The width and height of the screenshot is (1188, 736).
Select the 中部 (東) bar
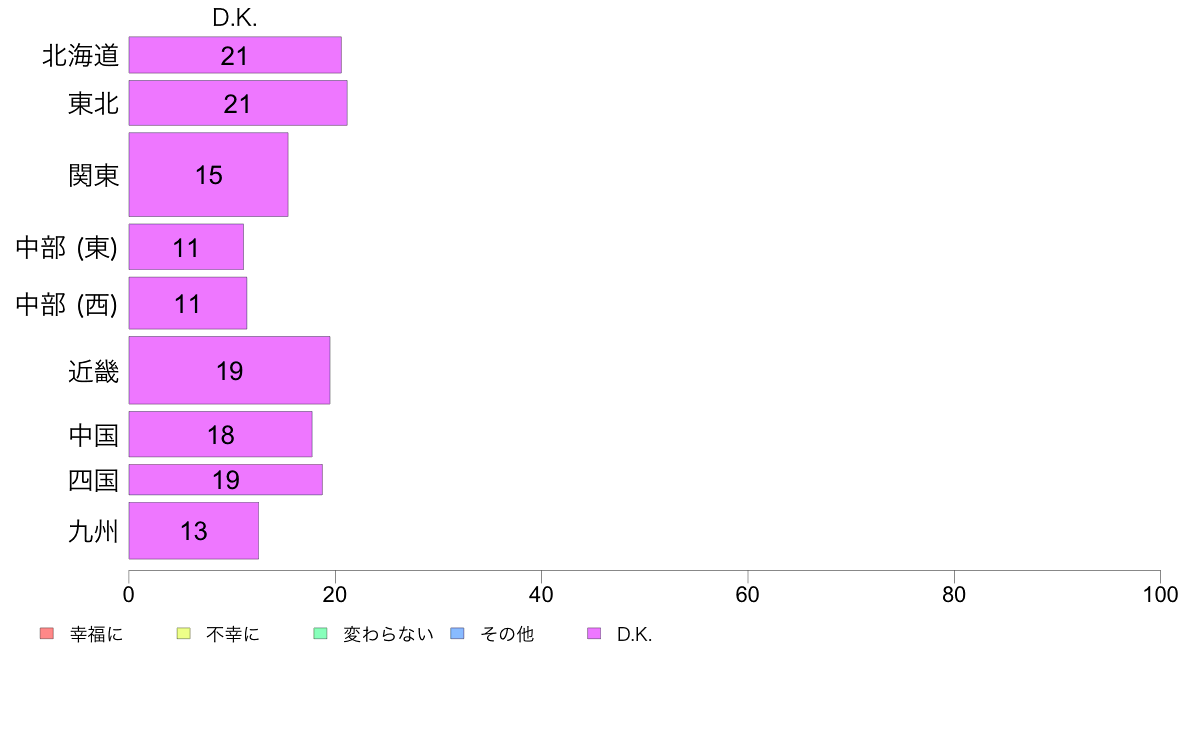coord(186,247)
